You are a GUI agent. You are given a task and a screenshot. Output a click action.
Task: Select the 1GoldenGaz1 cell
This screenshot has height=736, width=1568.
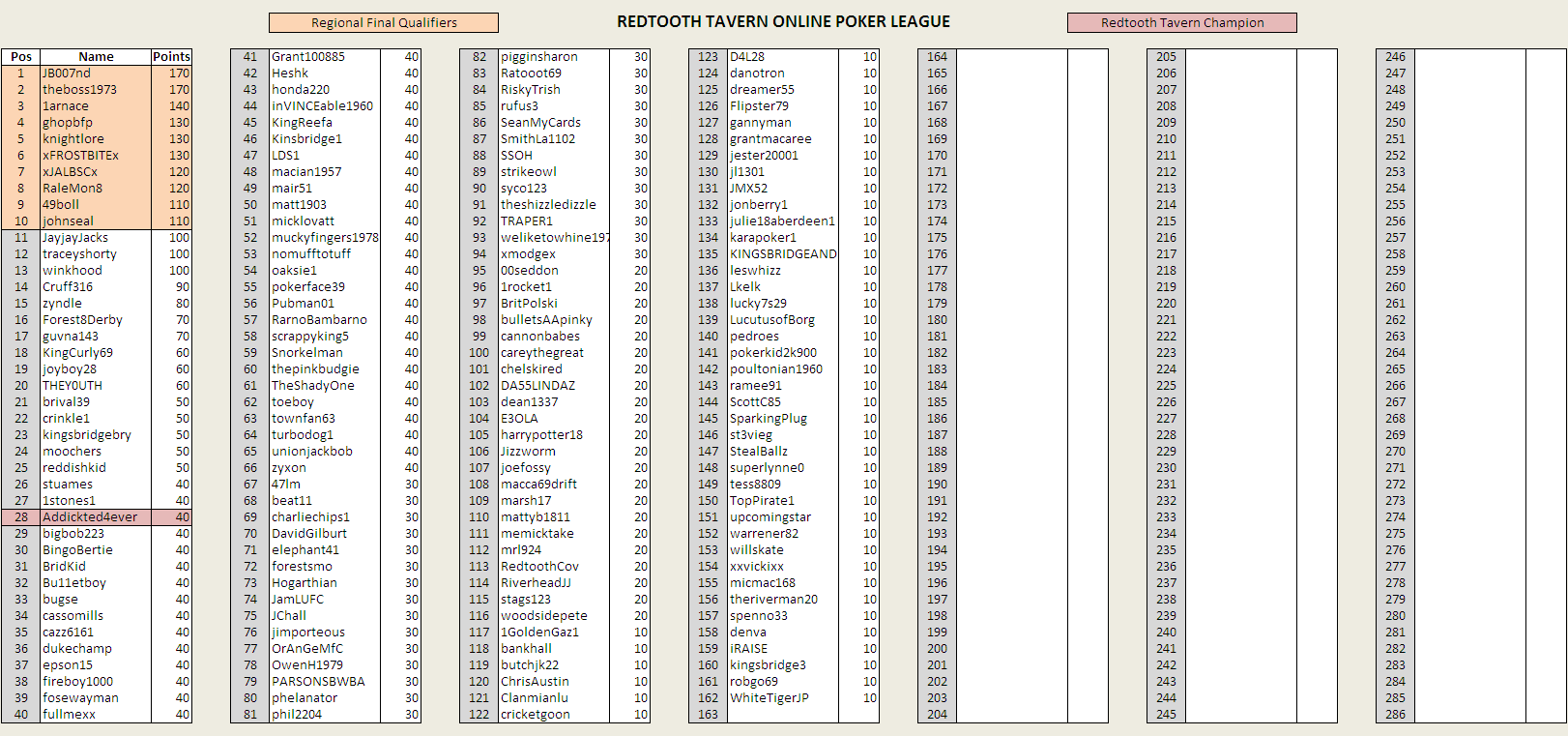click(554, 633)
